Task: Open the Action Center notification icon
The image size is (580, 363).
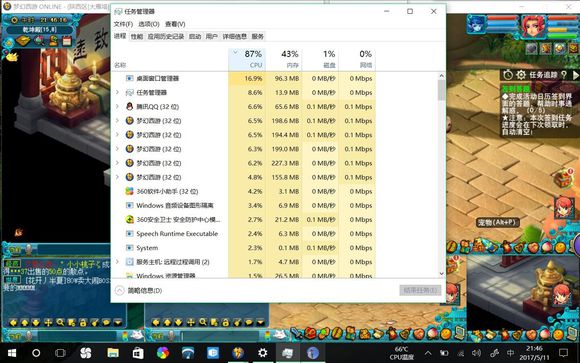Action: pos(563,353)
